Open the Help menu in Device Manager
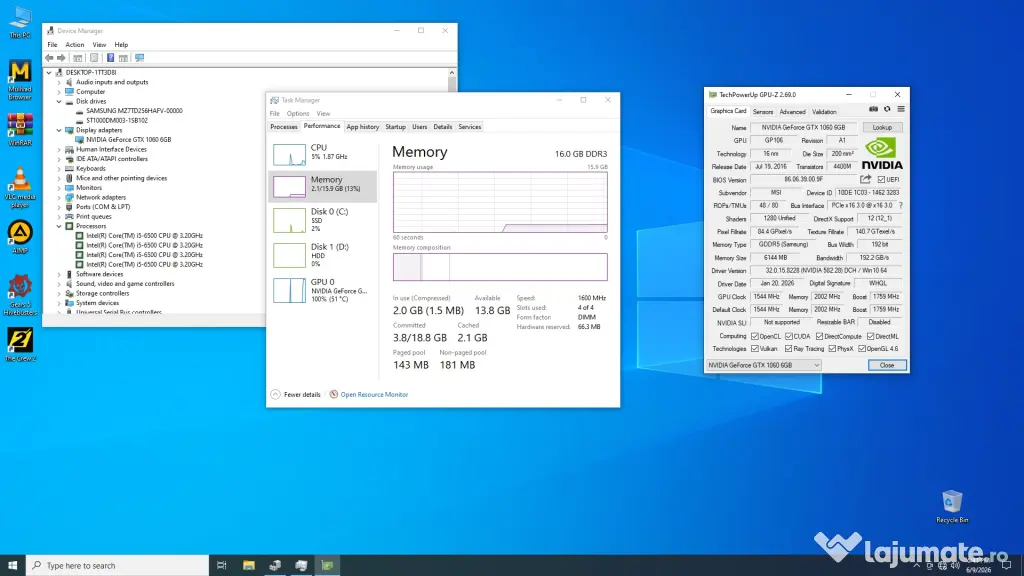 (121, 44)
